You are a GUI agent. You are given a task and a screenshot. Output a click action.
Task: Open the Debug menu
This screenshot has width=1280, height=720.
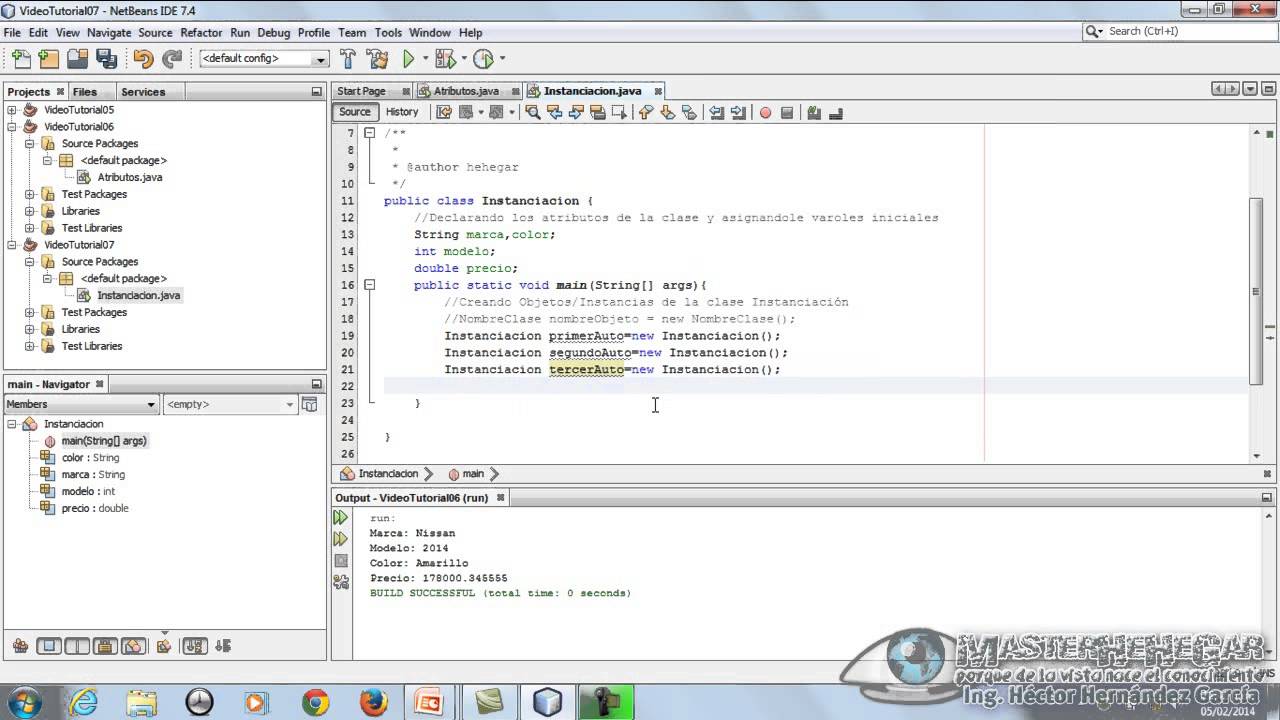274,32
